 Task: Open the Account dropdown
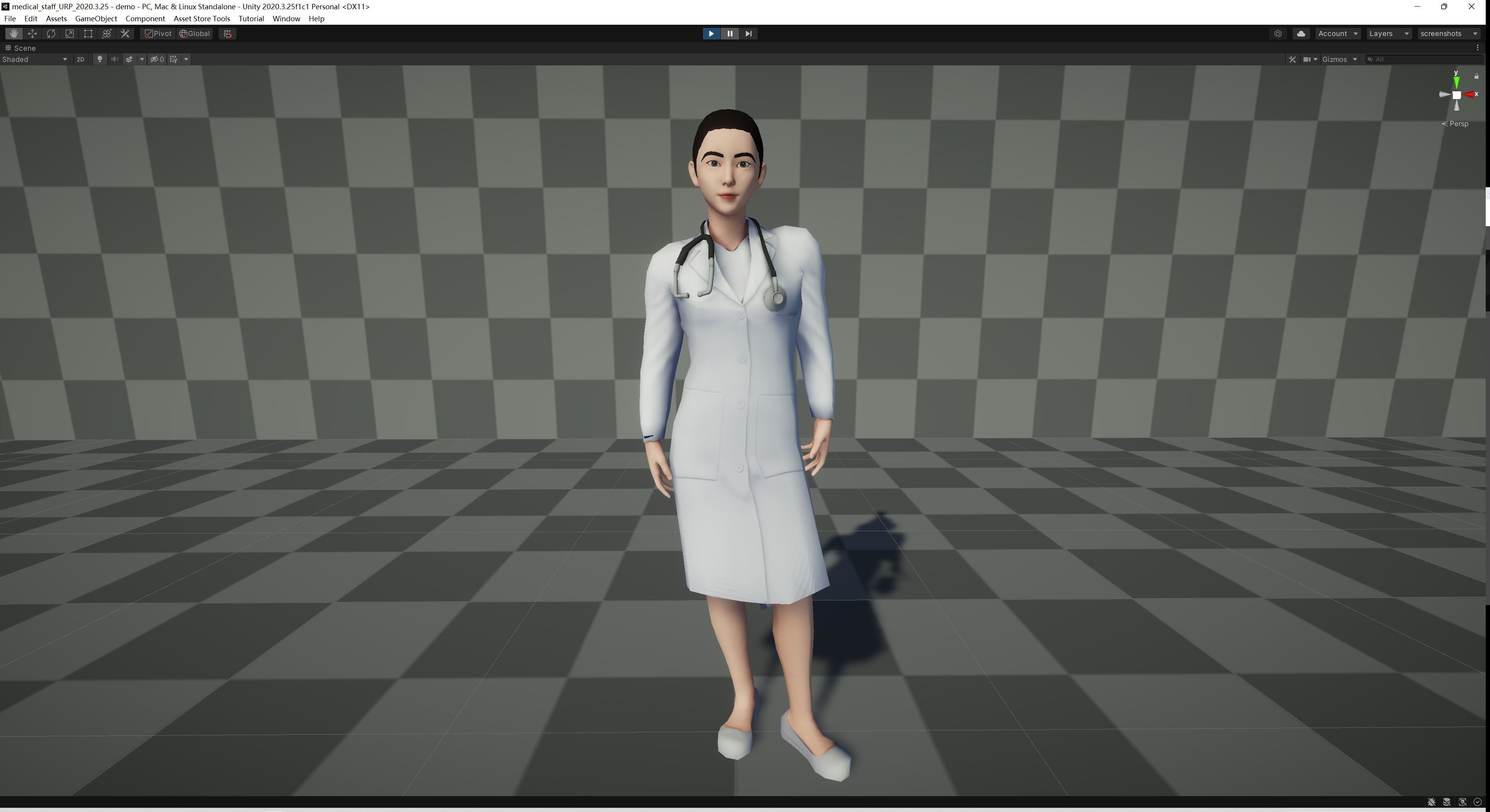[1337, 34]
